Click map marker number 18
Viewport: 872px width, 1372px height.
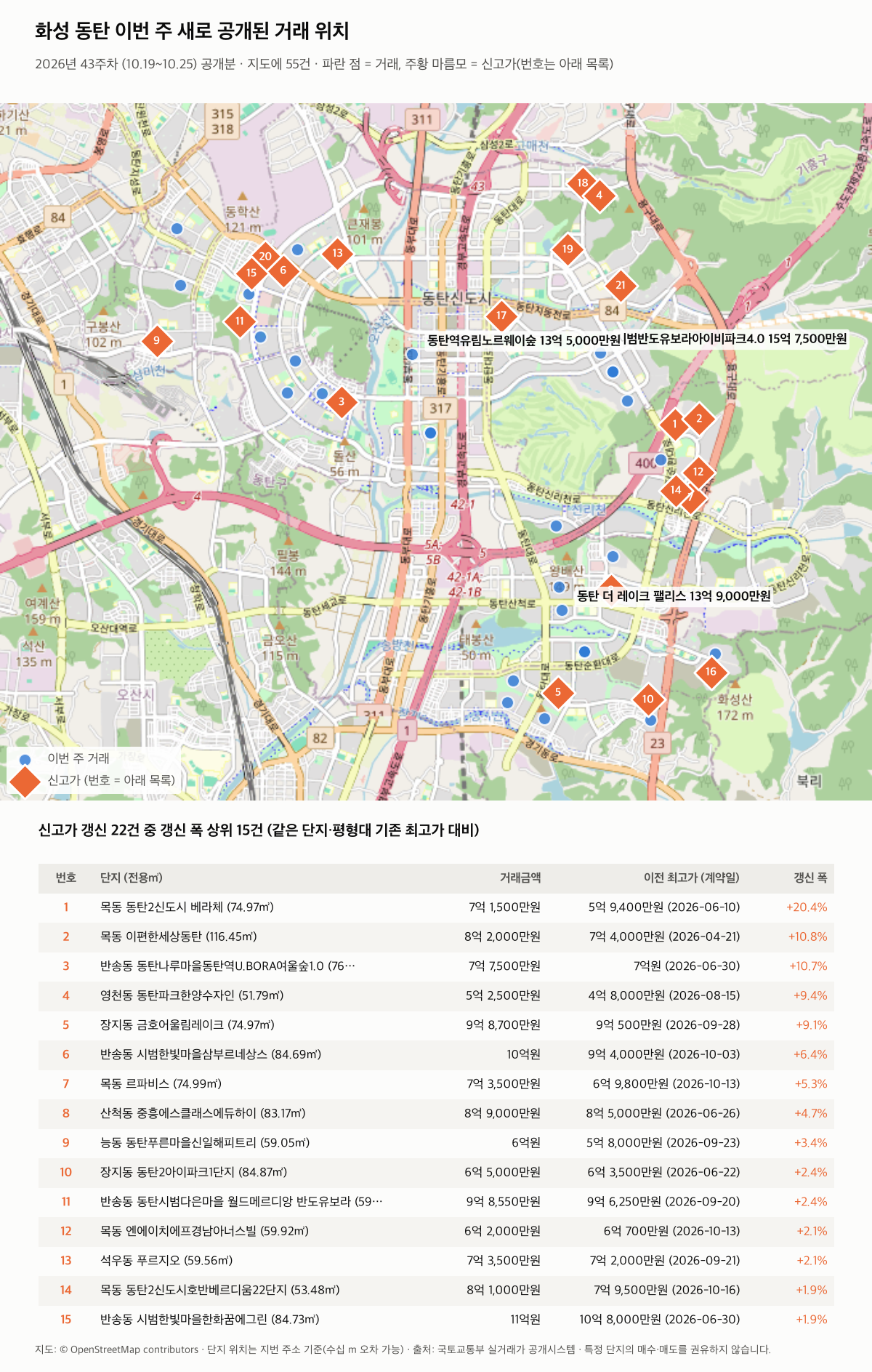pos(582,182)
